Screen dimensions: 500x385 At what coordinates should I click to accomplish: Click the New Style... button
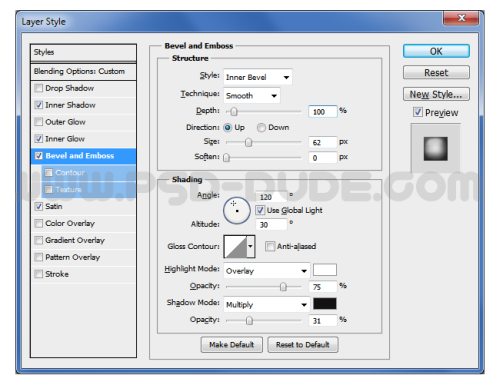coord(436,94)
